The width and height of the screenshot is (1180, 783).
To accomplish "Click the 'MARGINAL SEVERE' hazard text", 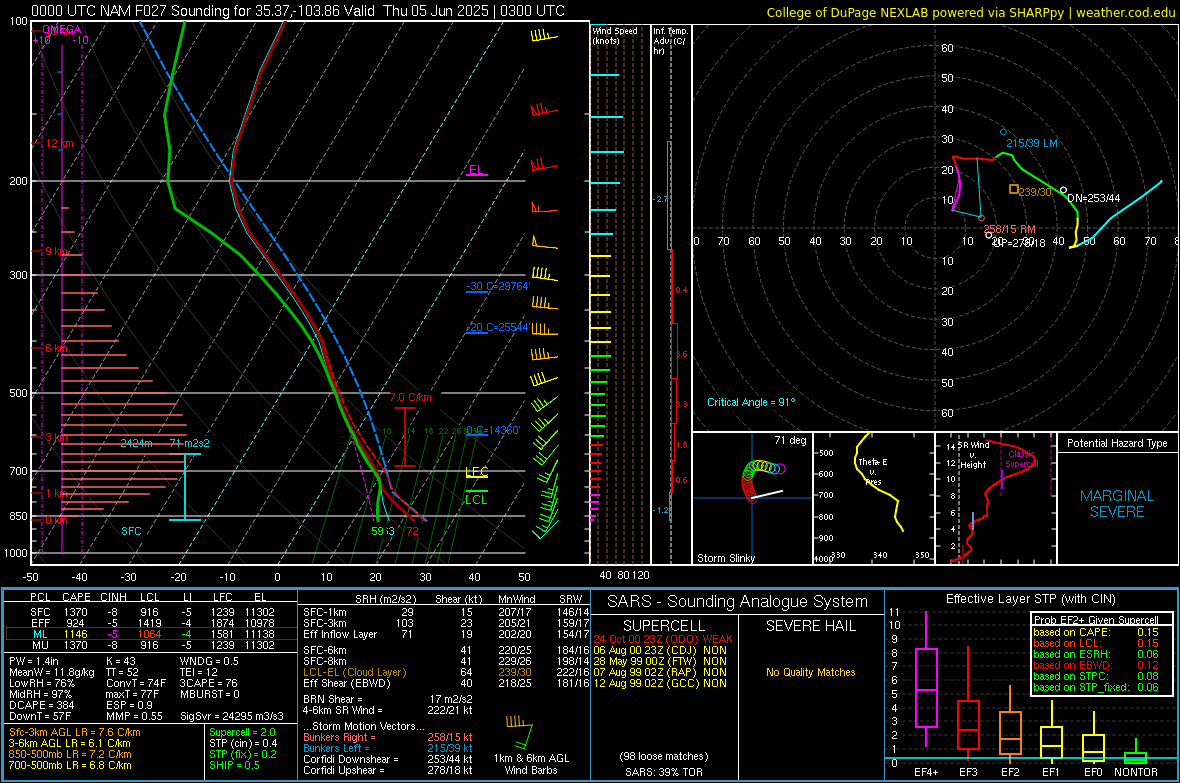I will tap(1117, 504).
